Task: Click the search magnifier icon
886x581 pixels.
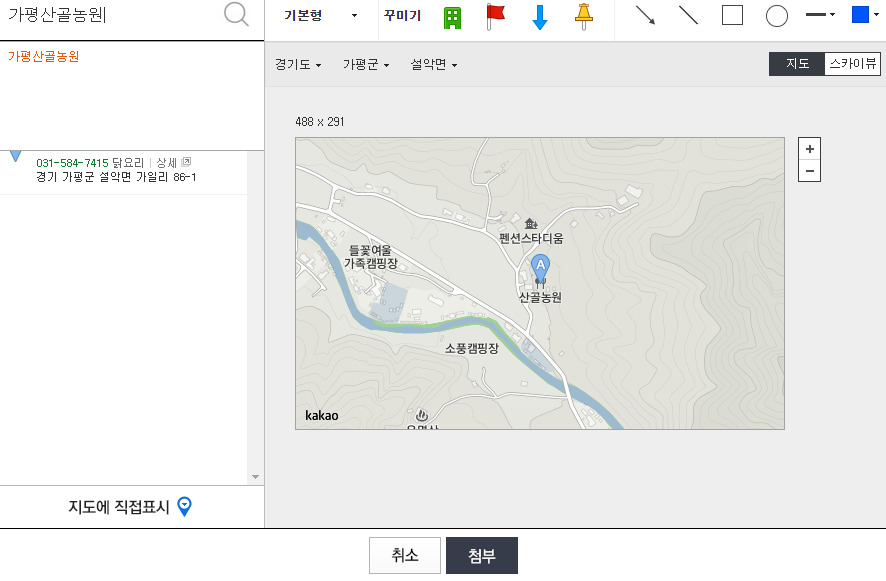Action: tap(236, 14)
